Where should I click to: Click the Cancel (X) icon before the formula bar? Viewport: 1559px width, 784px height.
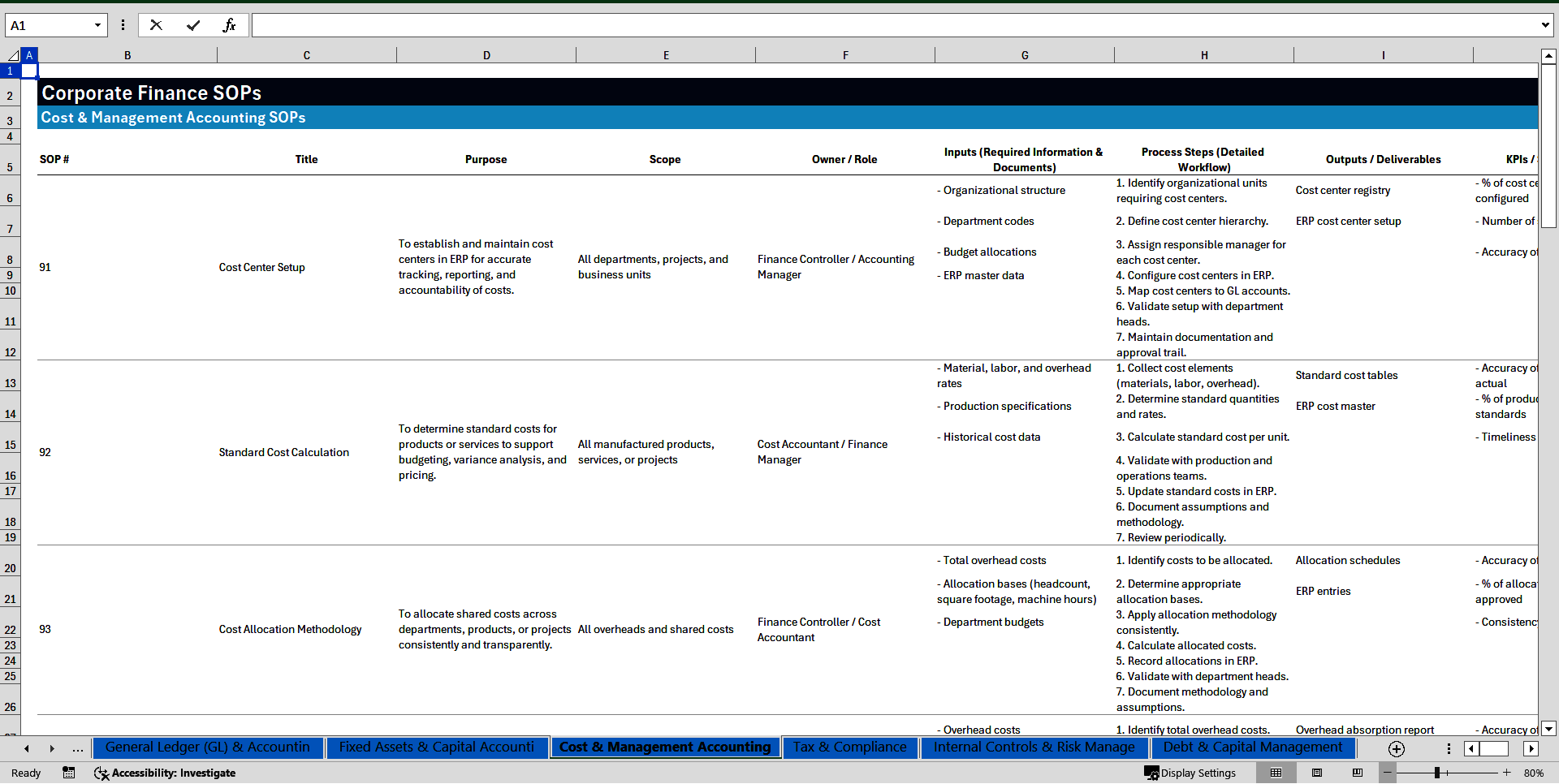(156, 25)
